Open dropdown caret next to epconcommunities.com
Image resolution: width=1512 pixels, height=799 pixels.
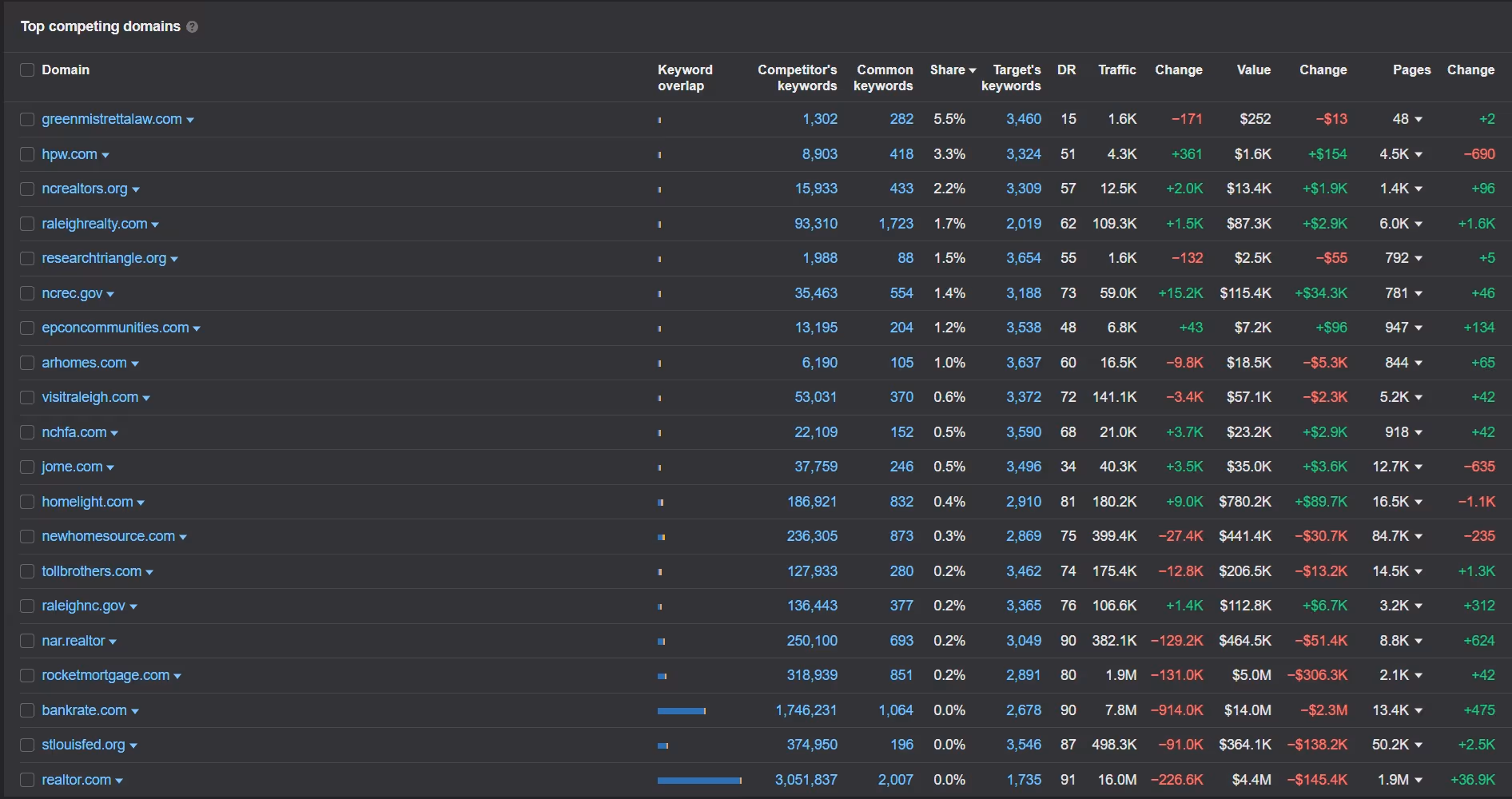197,329
